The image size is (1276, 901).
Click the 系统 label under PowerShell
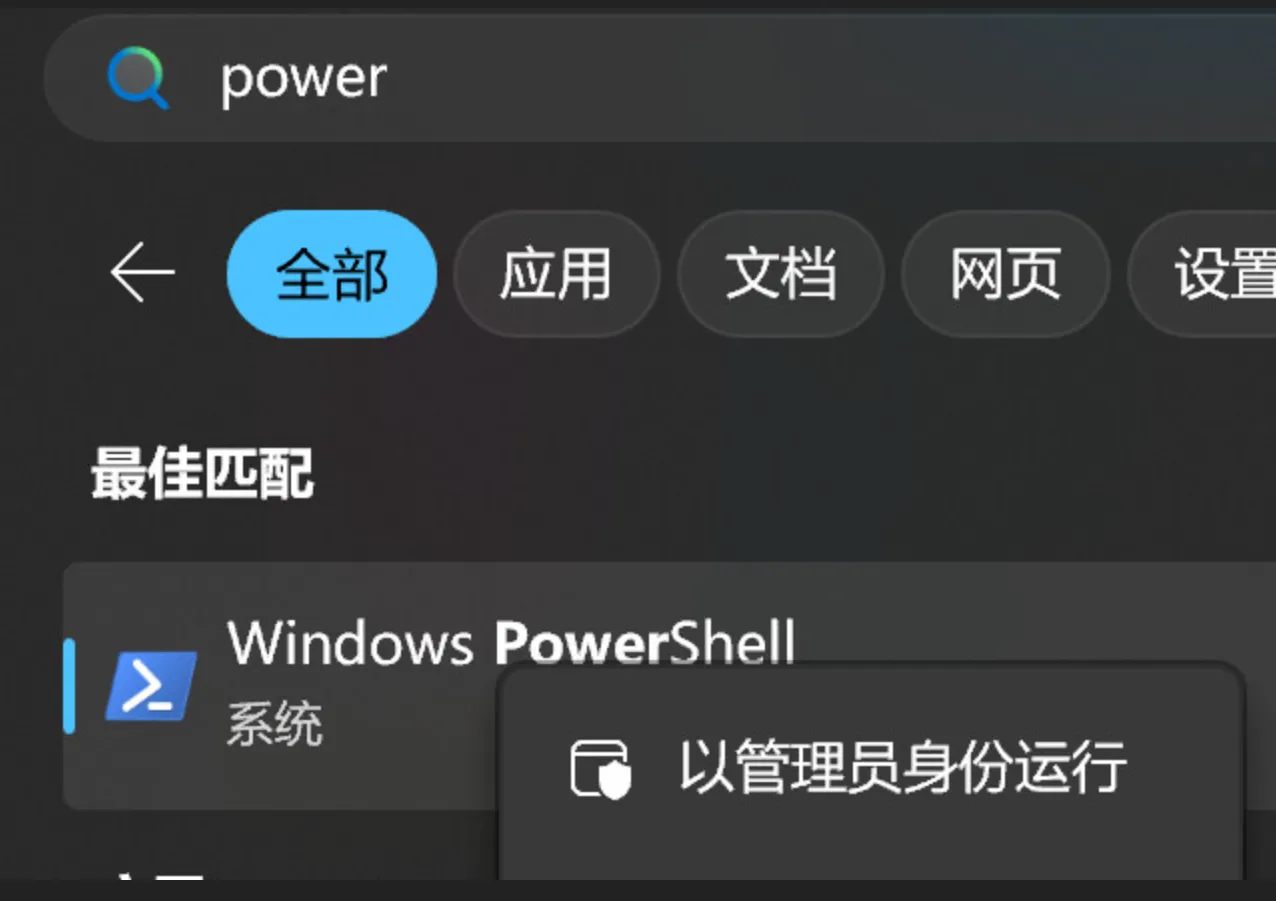274,723
